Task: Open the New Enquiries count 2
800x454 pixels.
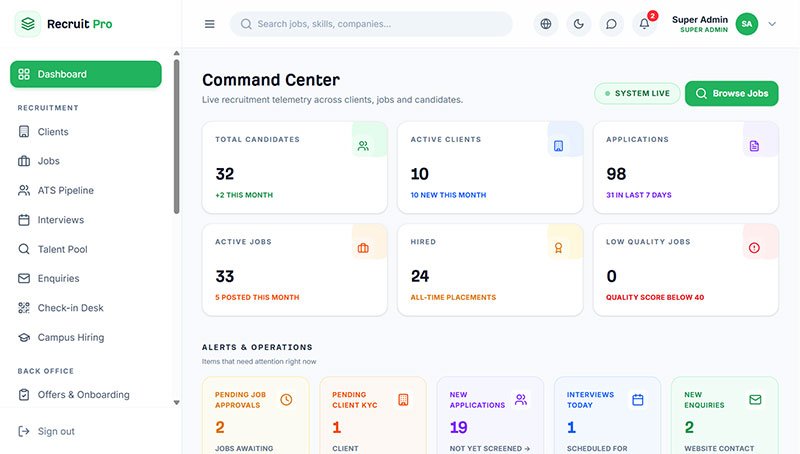Action: [689, 427]
